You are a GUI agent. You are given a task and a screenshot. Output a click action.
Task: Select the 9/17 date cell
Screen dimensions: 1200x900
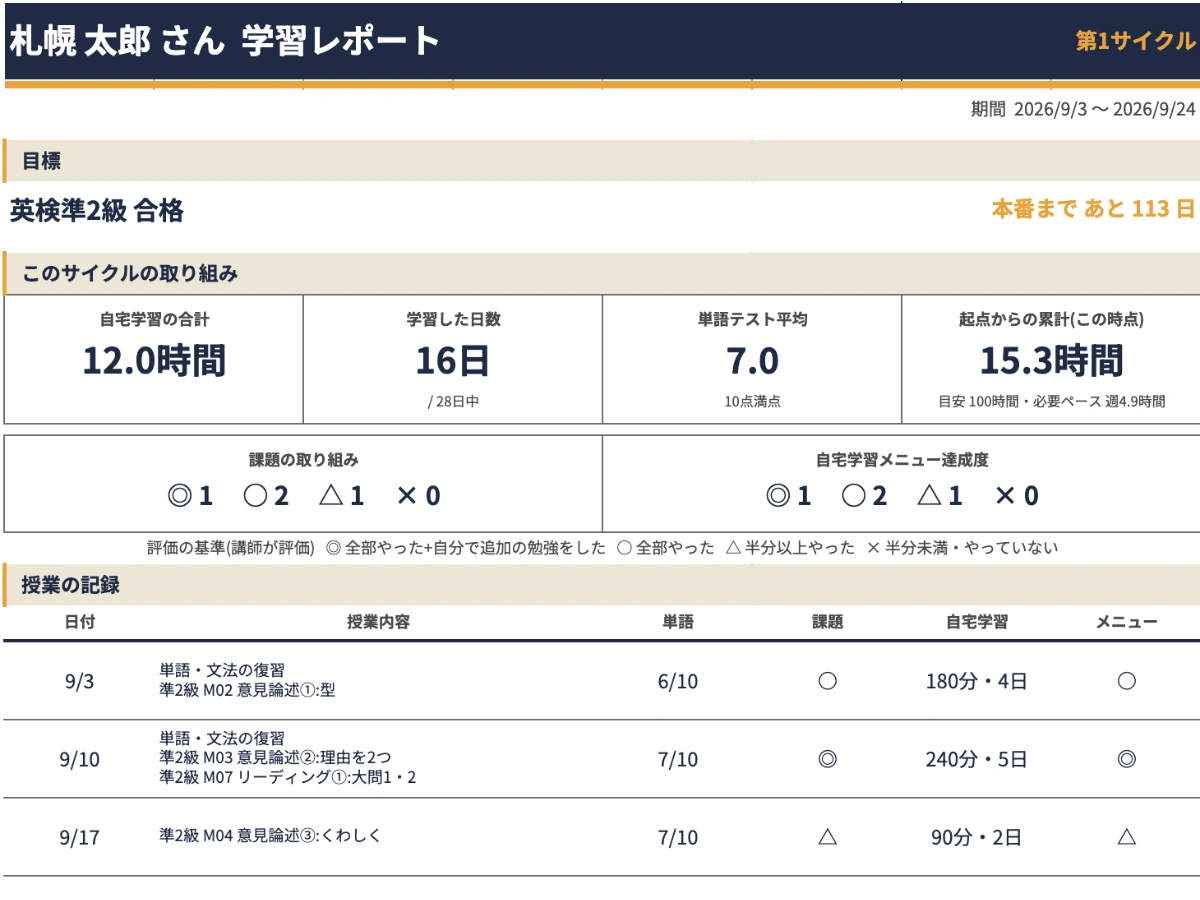click(80, 838)
